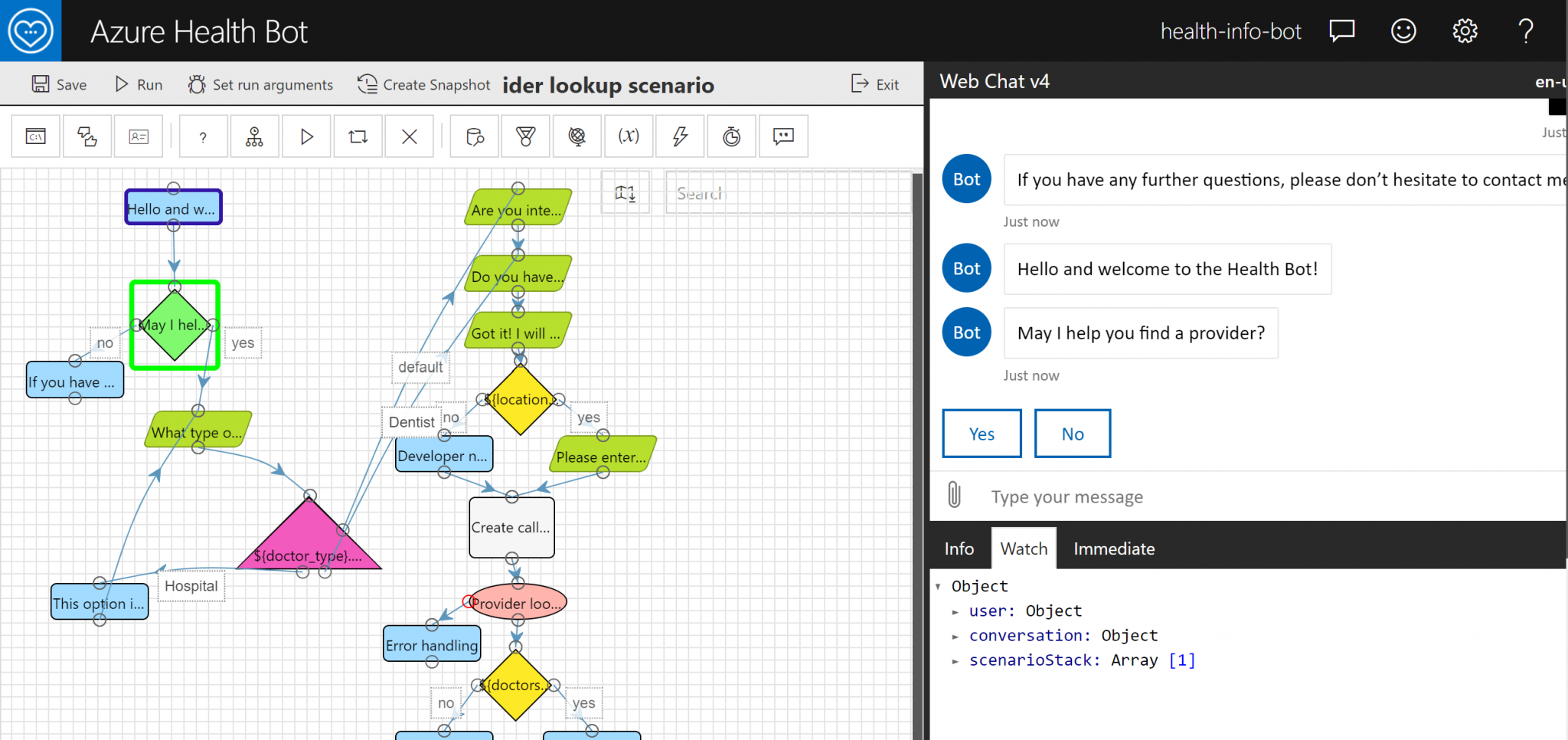Expand the user Object tree node
This screenshot has height=740, width=1568.
click(x=955, y=611)
